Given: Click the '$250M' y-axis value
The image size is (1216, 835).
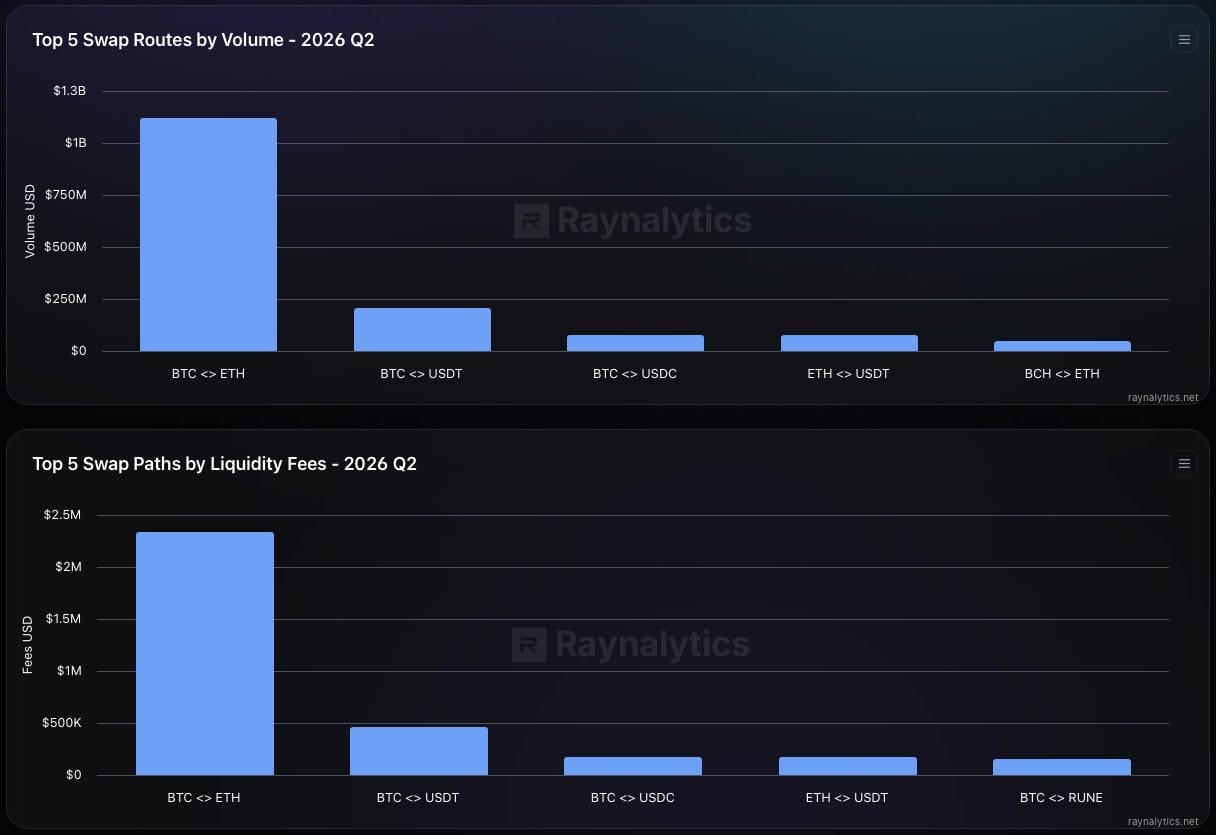Looking at the screenshot, I should pos(66,299).
